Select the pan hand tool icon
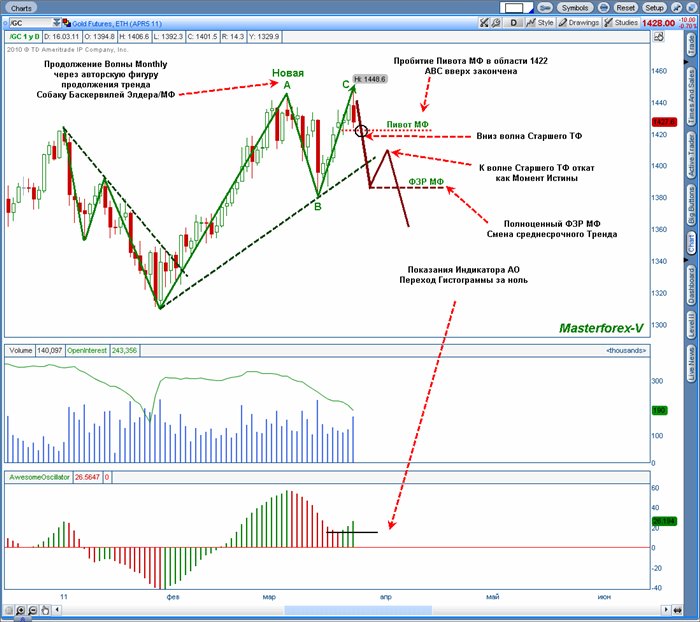Screen dimensions: 700x622 coord(45,610)
